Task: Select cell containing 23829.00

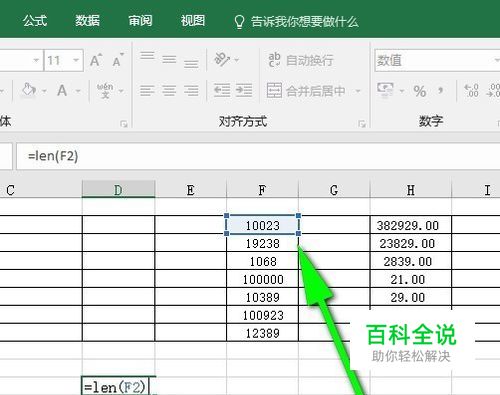Action: point(411,243)
